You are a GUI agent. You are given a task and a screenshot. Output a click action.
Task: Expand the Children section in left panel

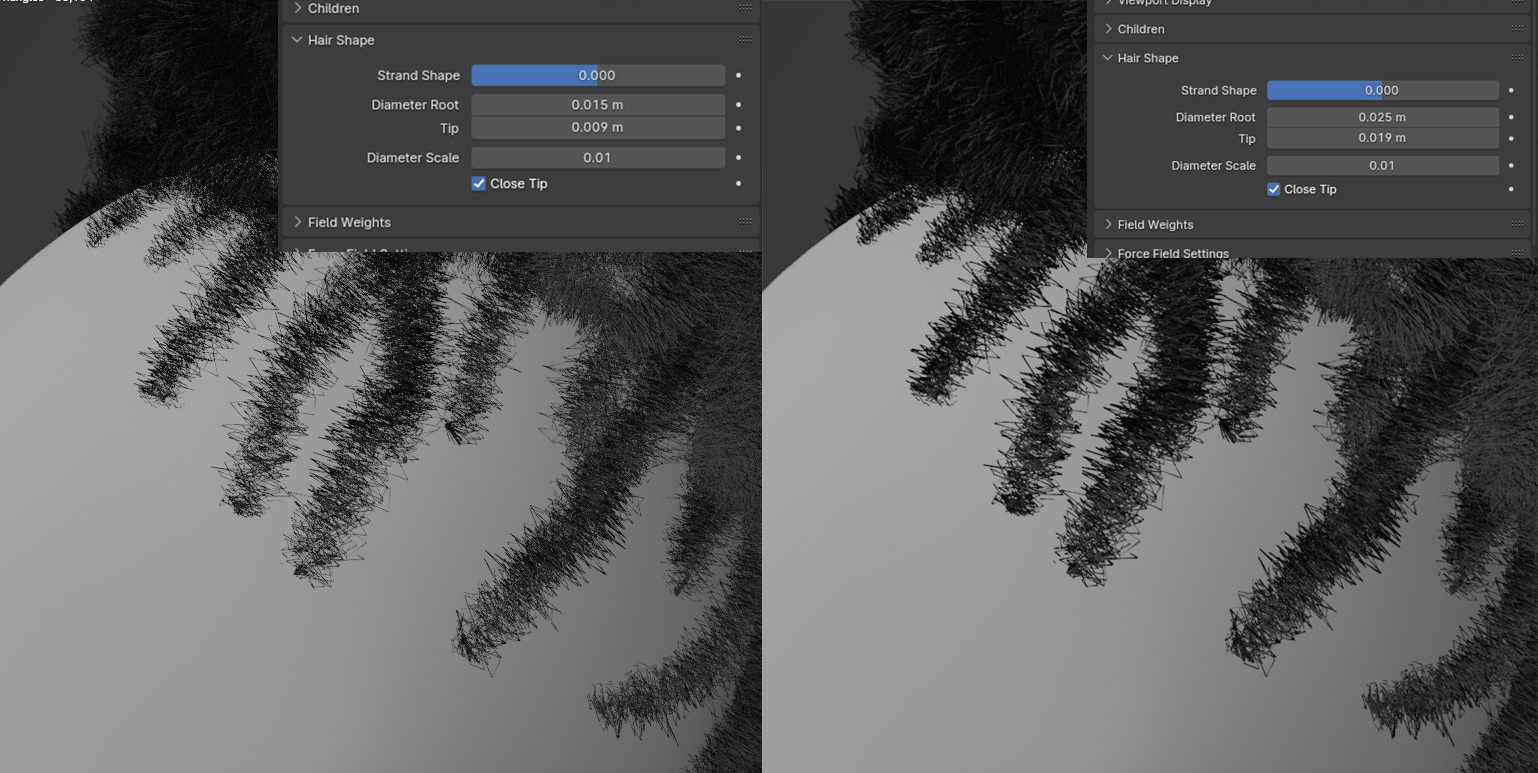tap(298, 8)
